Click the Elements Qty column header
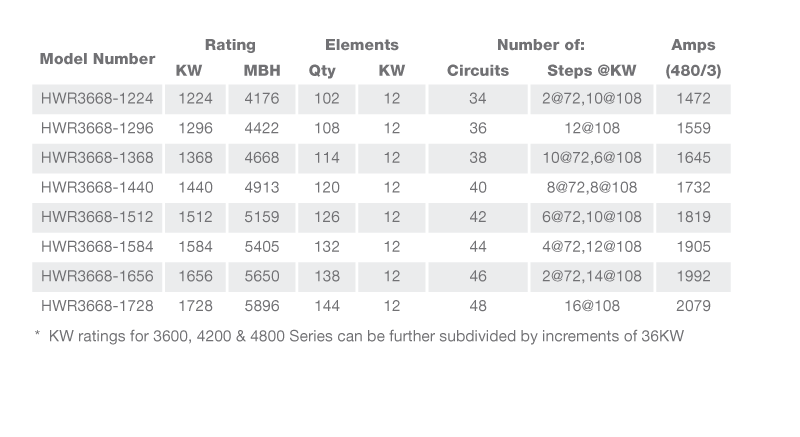This screenshot has width=800, height=437. coord(322,70)
